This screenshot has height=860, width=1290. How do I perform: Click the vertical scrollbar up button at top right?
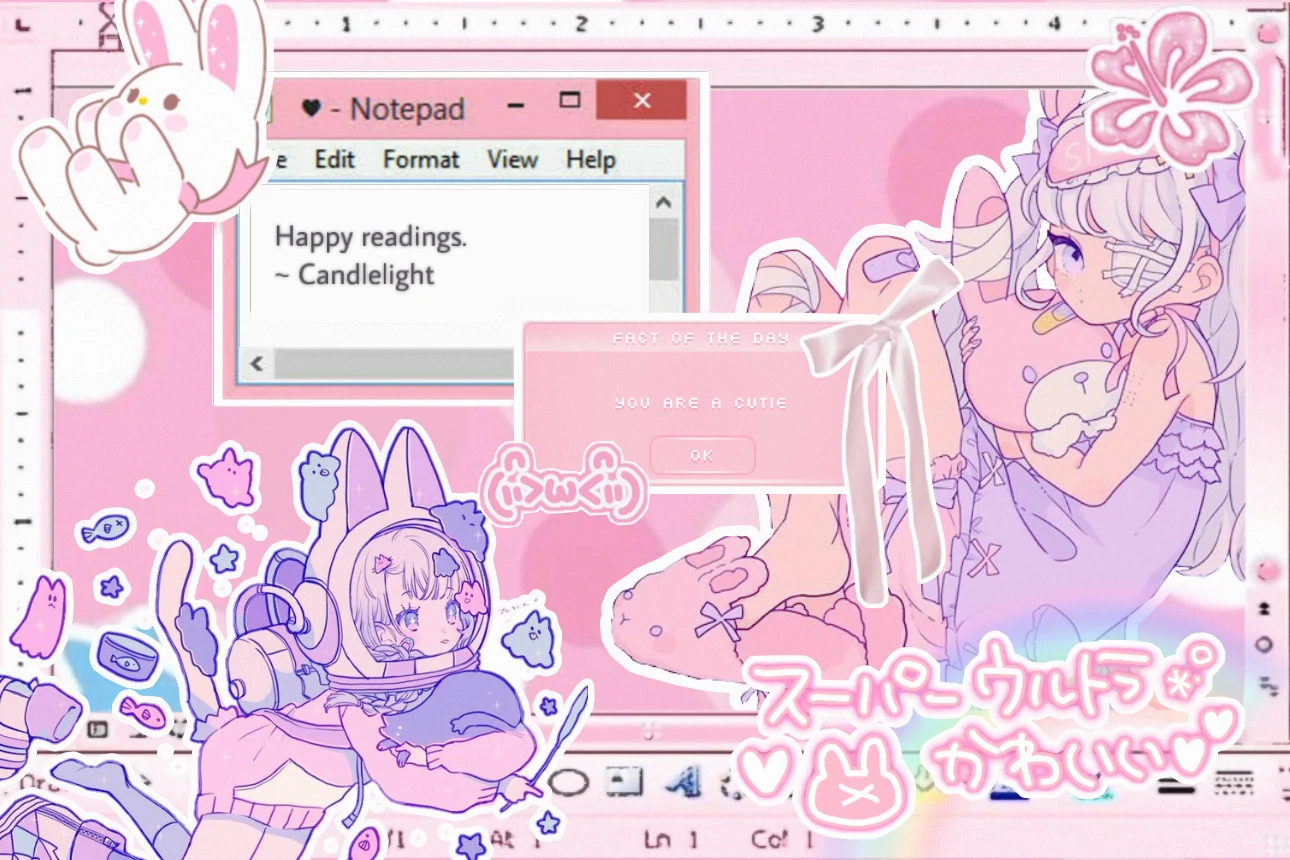[1268, 34]
